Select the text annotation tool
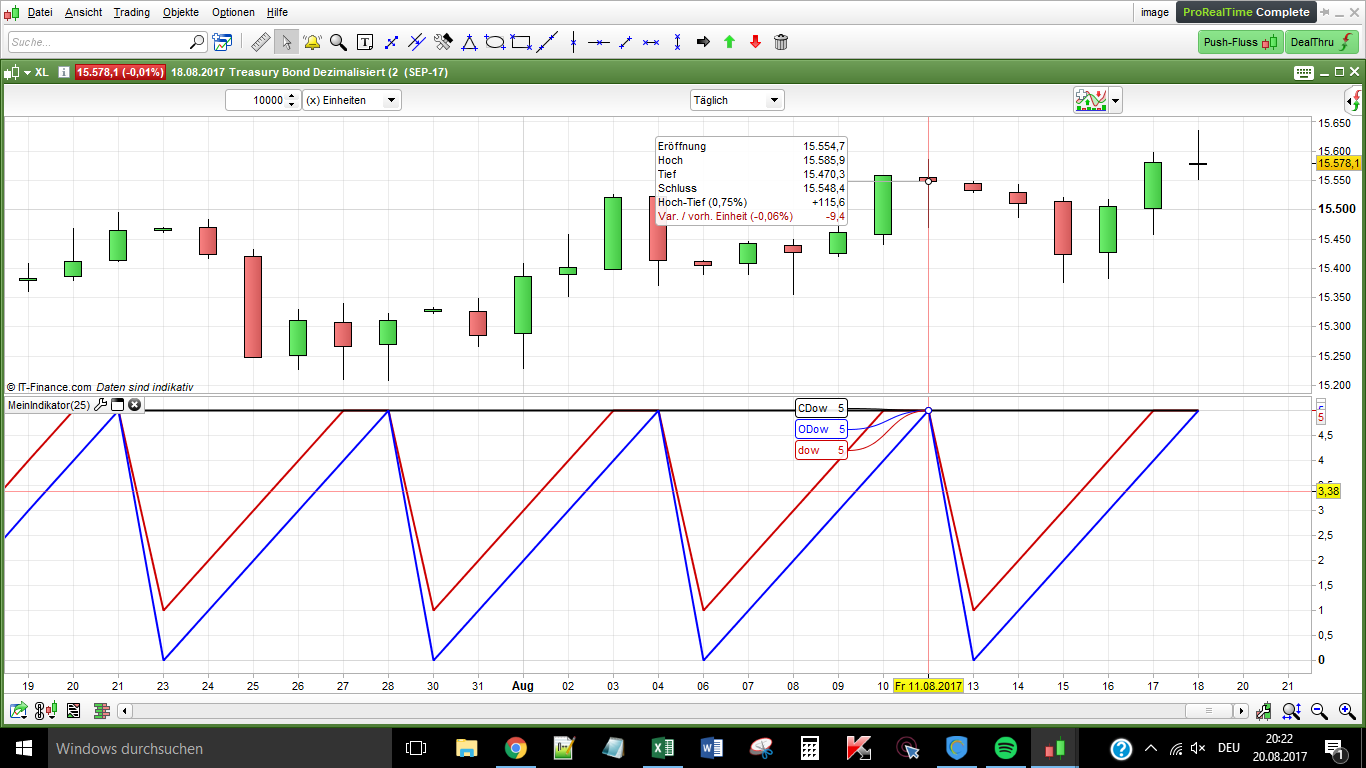1366x768 pixels. (365, 42)
